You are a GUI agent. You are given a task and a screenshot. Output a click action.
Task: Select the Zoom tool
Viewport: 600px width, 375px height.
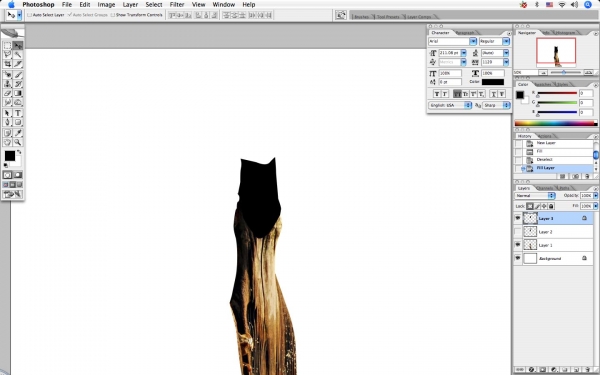pos(18,142)
